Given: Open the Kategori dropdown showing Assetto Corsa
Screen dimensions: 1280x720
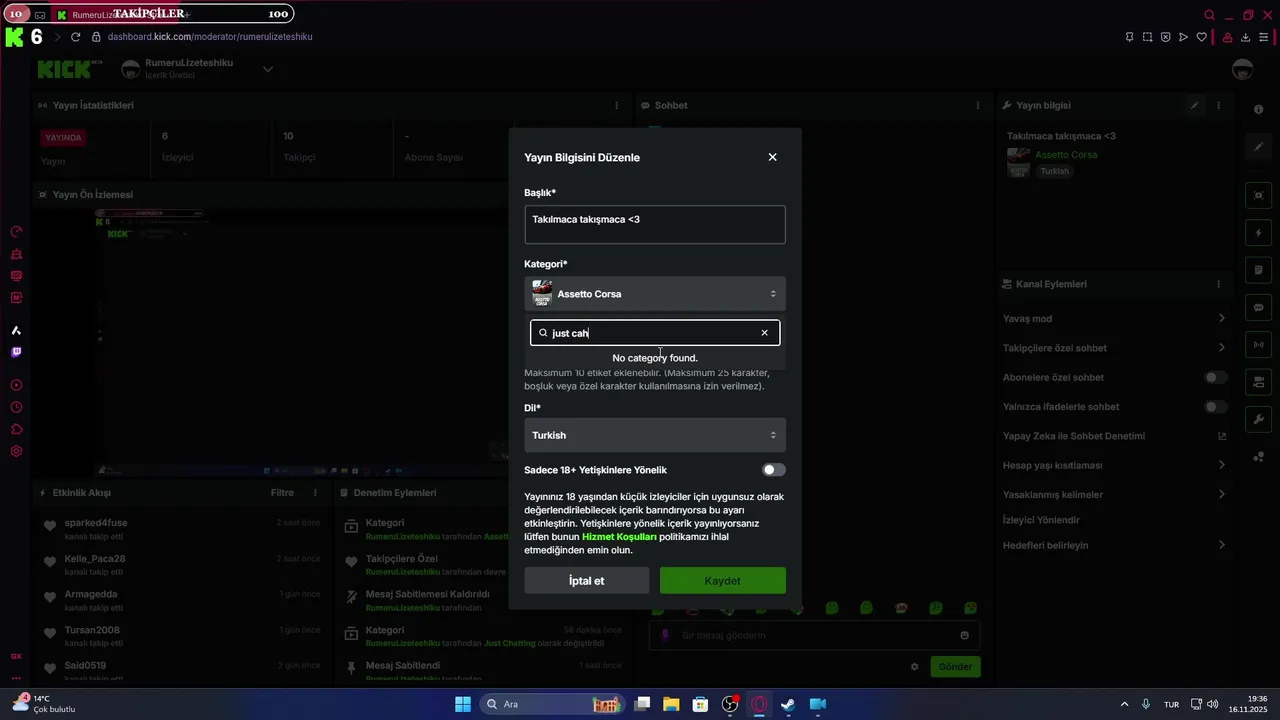Looking at the screenshot, I should click(x=655, y=294).
